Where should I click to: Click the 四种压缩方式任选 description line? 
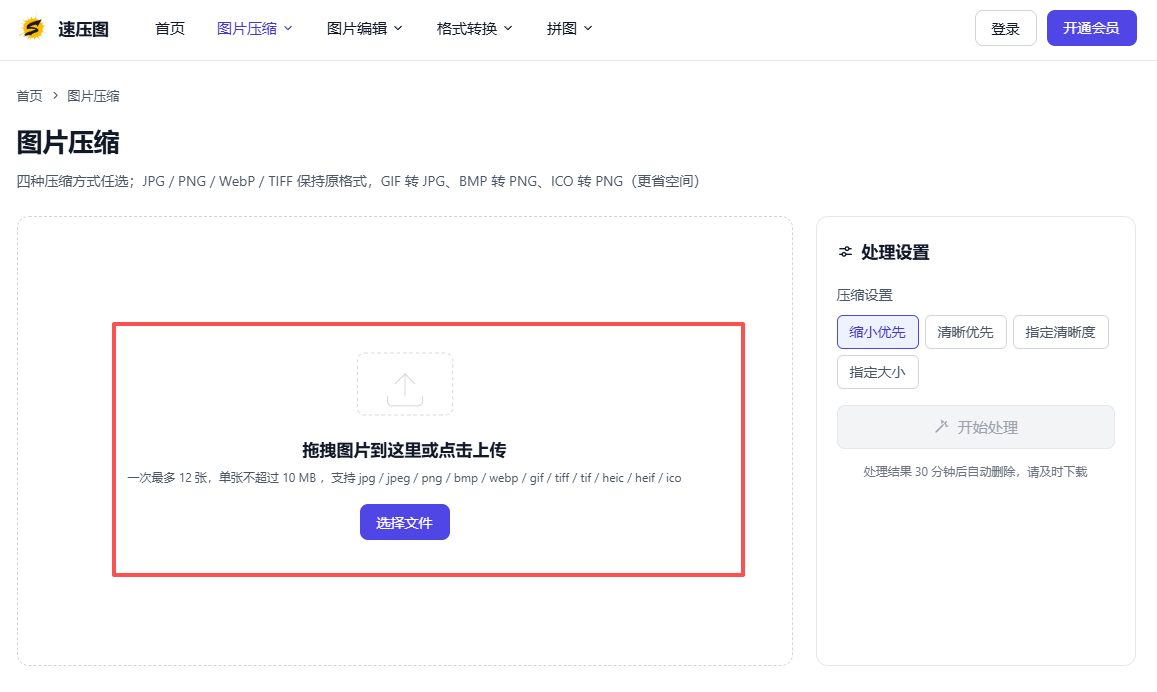358,181
